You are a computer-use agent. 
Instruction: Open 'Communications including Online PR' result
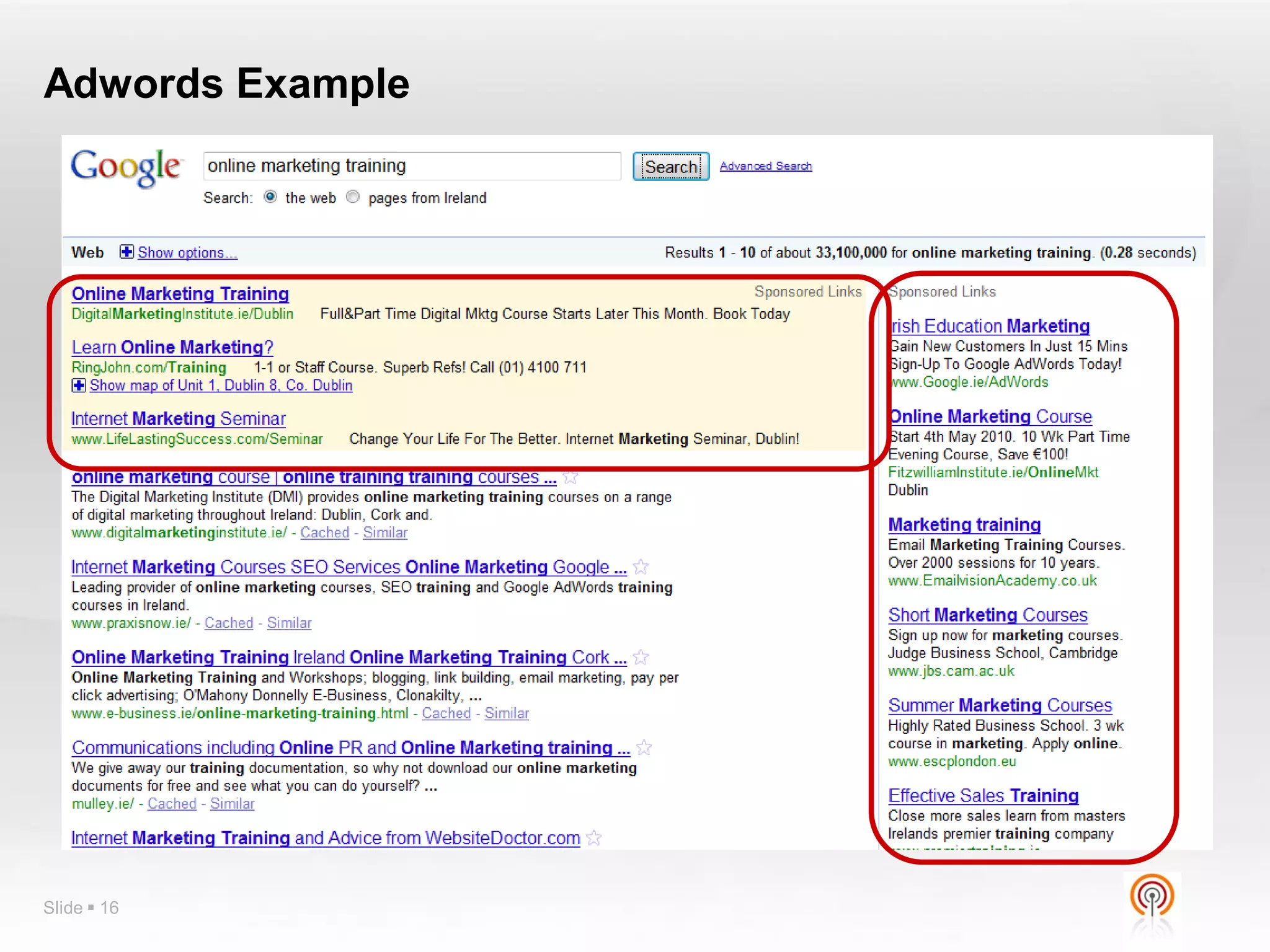tap(351, 747)
